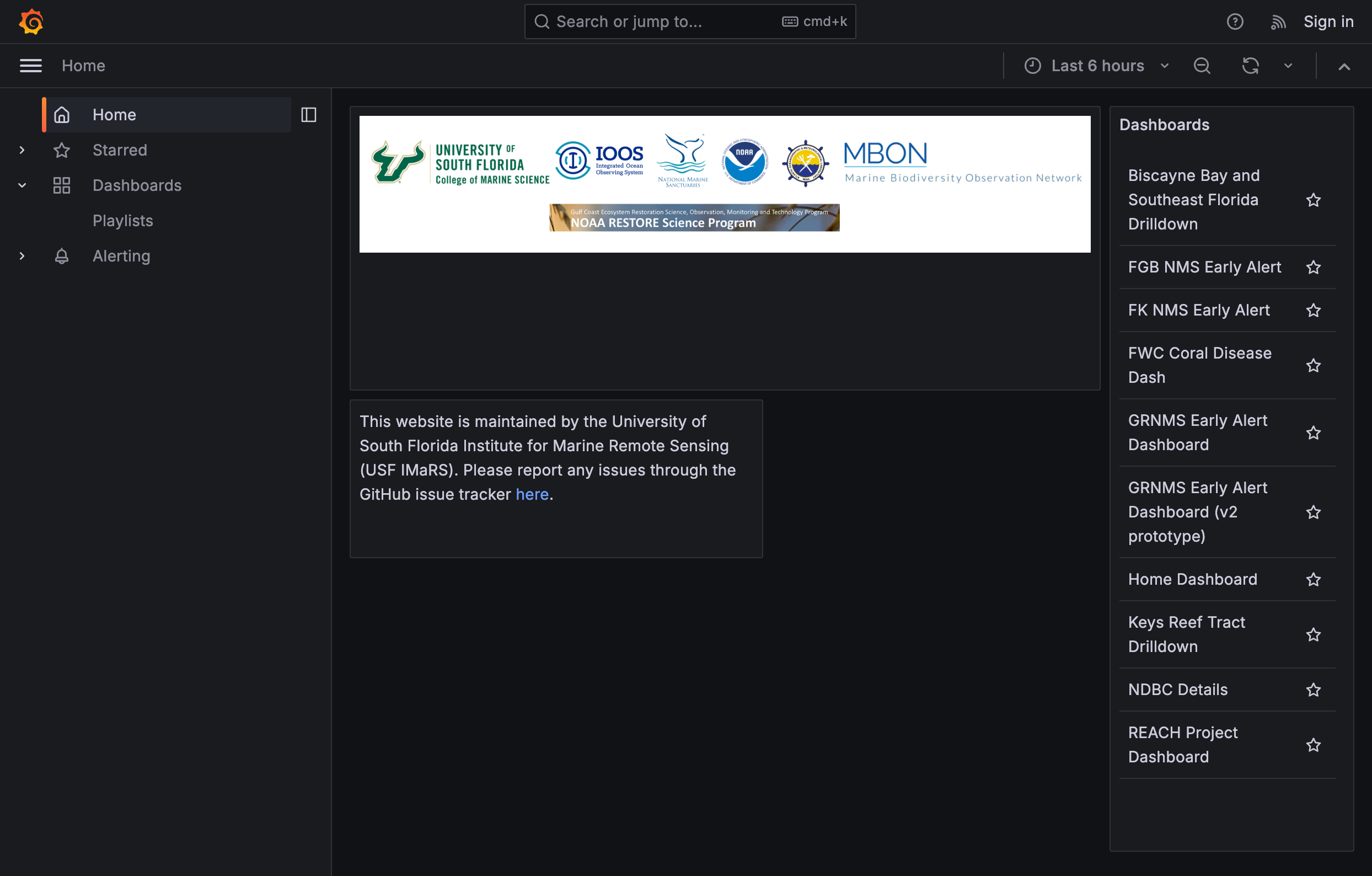This screenshot has width=1372, height=876.
Task: Star the Home Dashboard entry
Action: [x=1314, y=580]
